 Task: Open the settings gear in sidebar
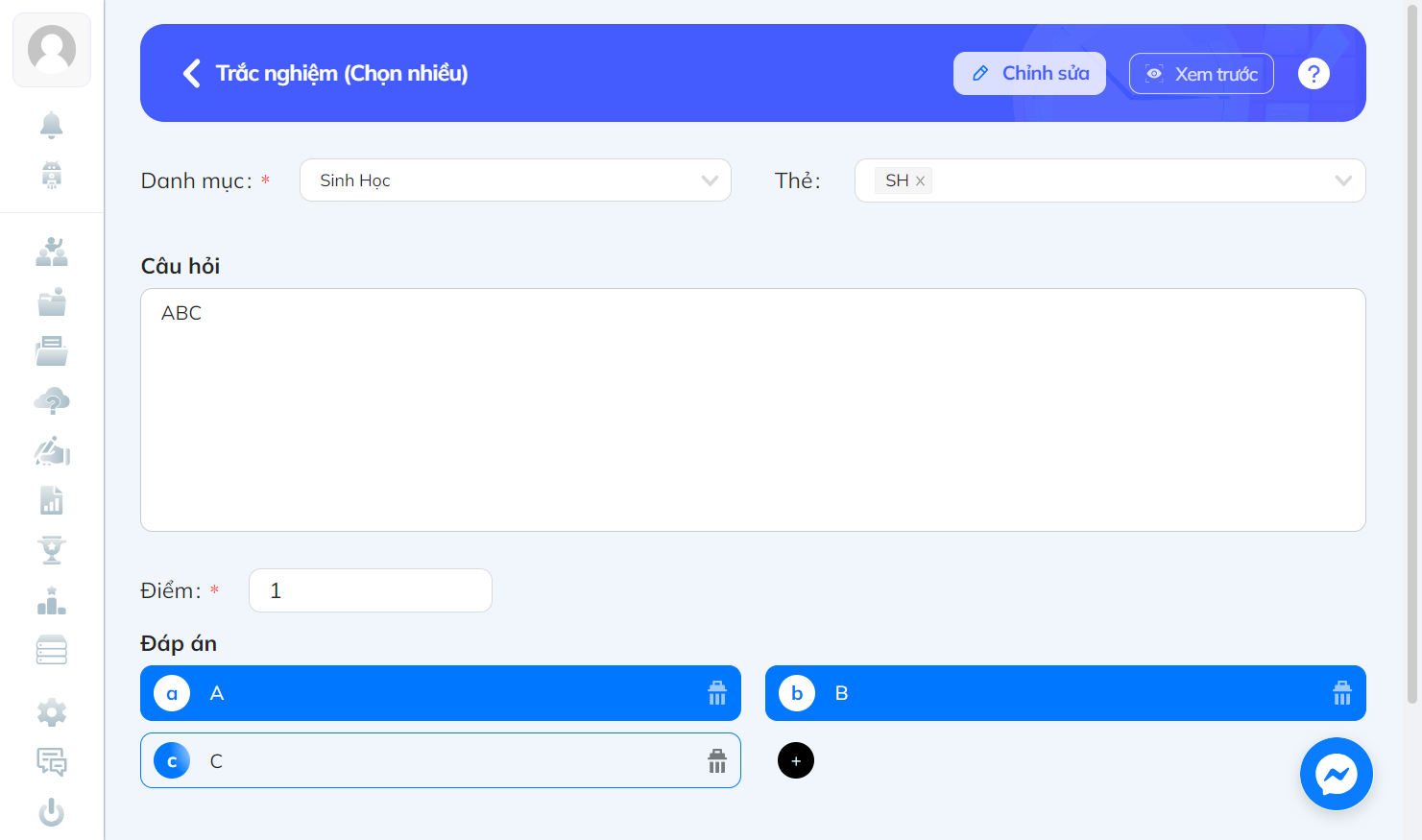tap(52, 712)
